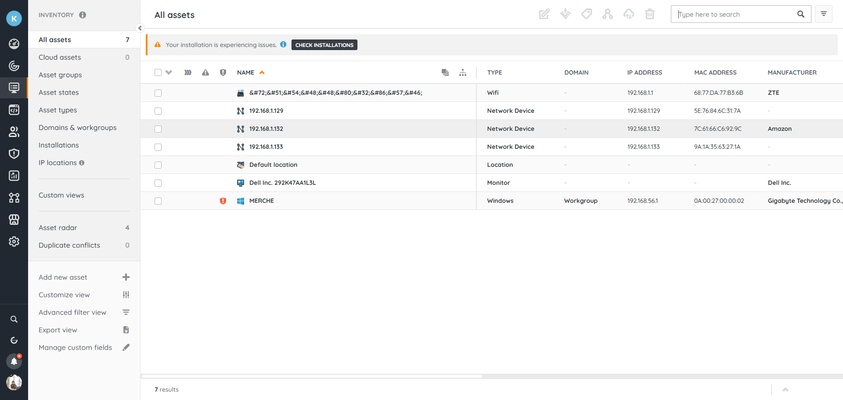Click the trash delete icon in the top toolbar
Screen dimensions: 843x400
[x=650, y=15]
